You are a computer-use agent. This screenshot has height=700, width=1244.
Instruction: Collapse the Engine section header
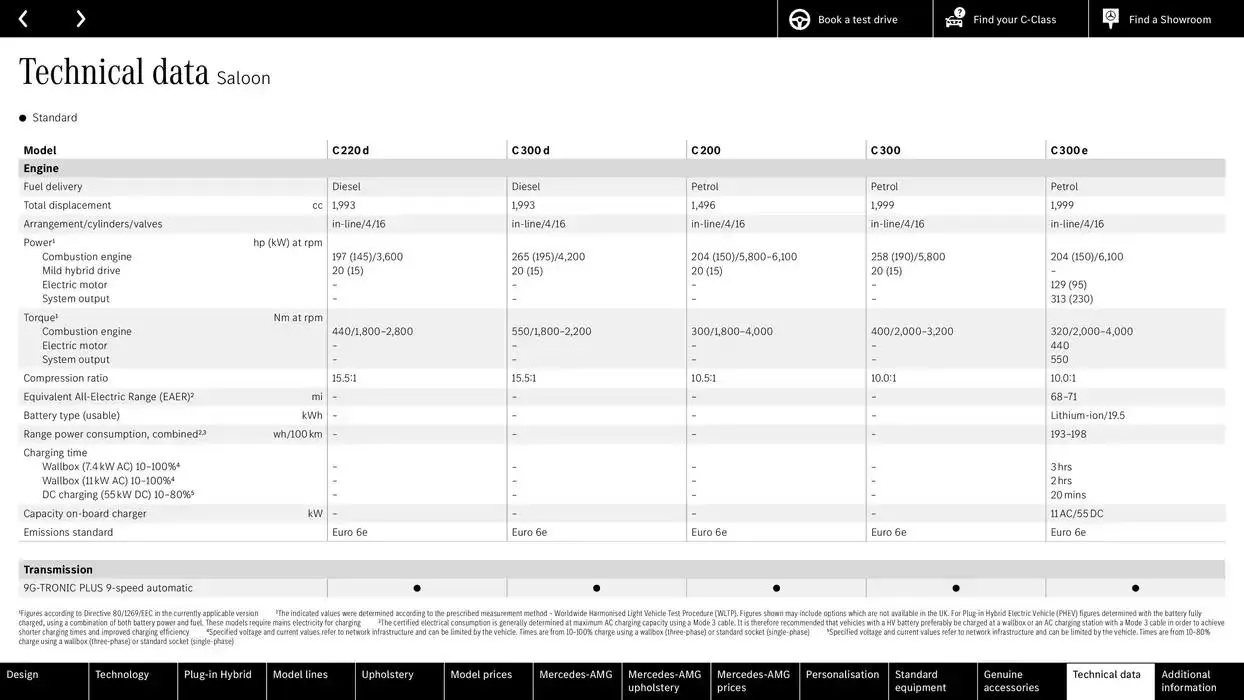click(40, 167)
